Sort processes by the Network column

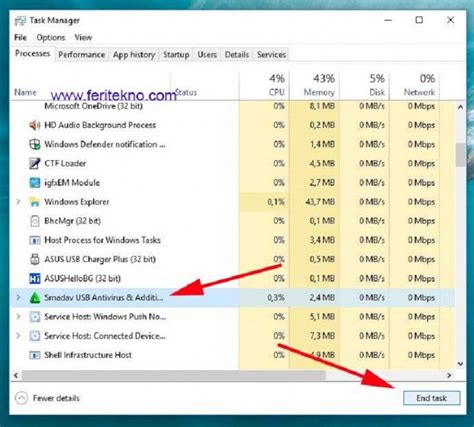click(x=415, y=86)
